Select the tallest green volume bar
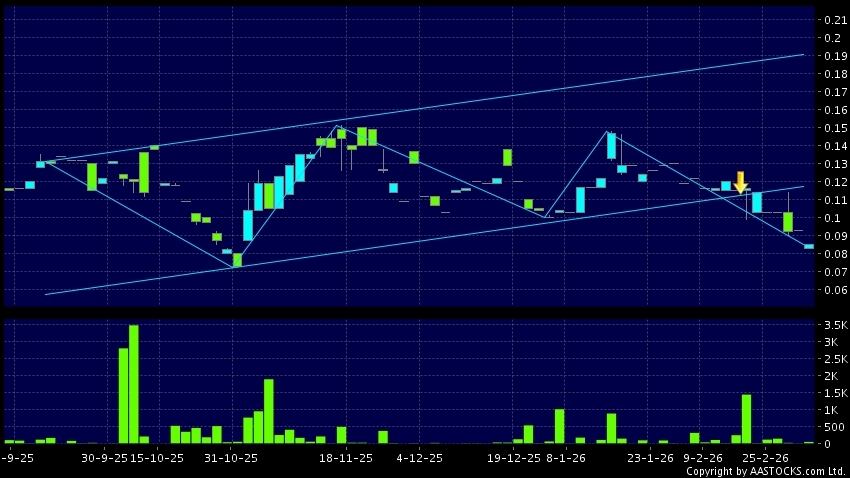Image resolution: width=850 pixels, height=478 pixels. tap(134, 384)
